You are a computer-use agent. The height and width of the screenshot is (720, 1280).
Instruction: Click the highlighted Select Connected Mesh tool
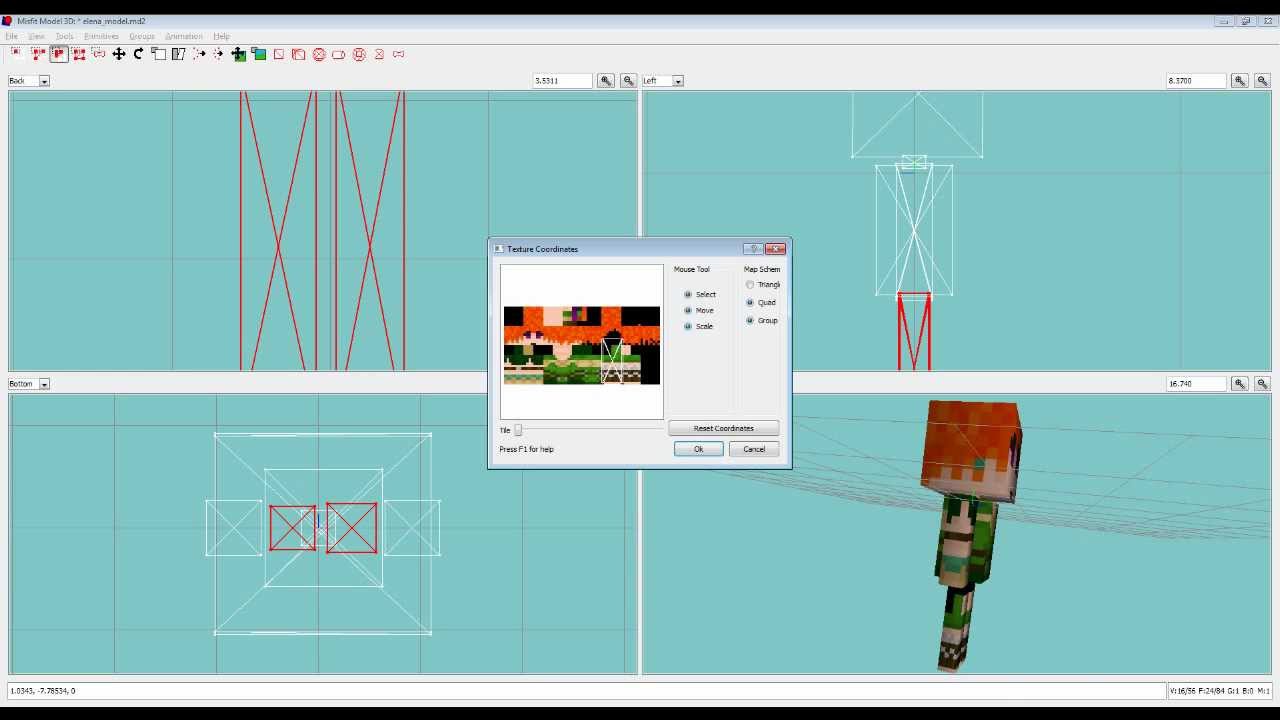pyautogui.click(x=58, y=54)
